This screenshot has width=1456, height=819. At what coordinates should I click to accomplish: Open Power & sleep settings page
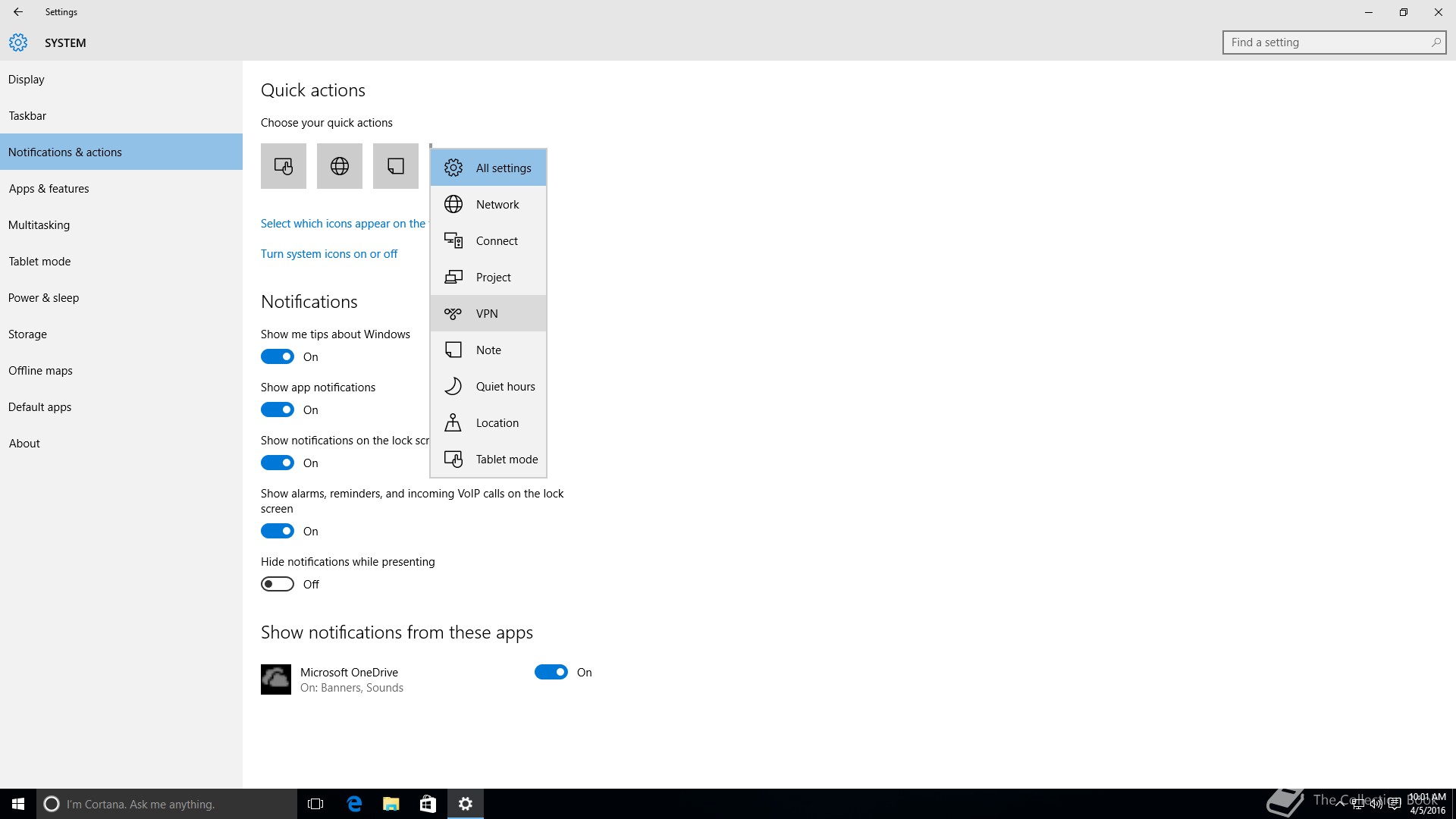click(x=121, y=297)
